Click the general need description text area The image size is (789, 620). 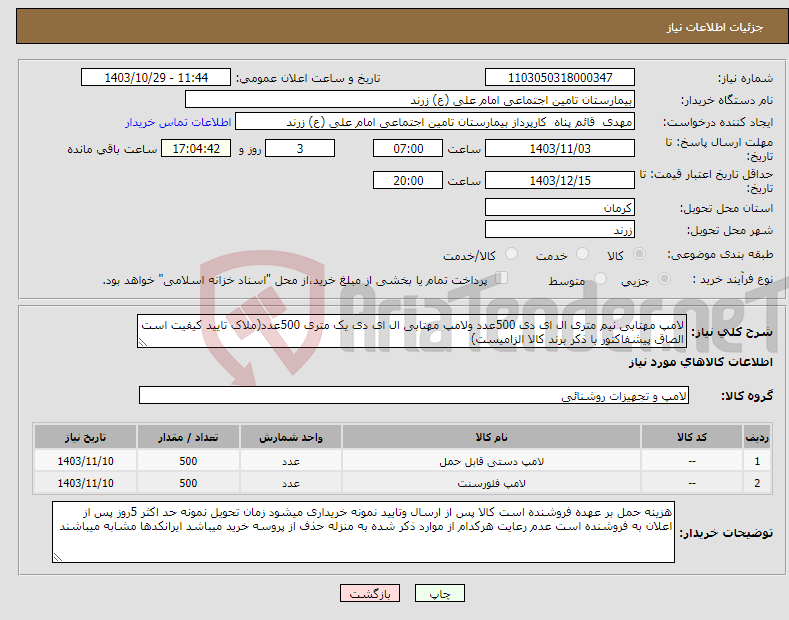point(412,331)
